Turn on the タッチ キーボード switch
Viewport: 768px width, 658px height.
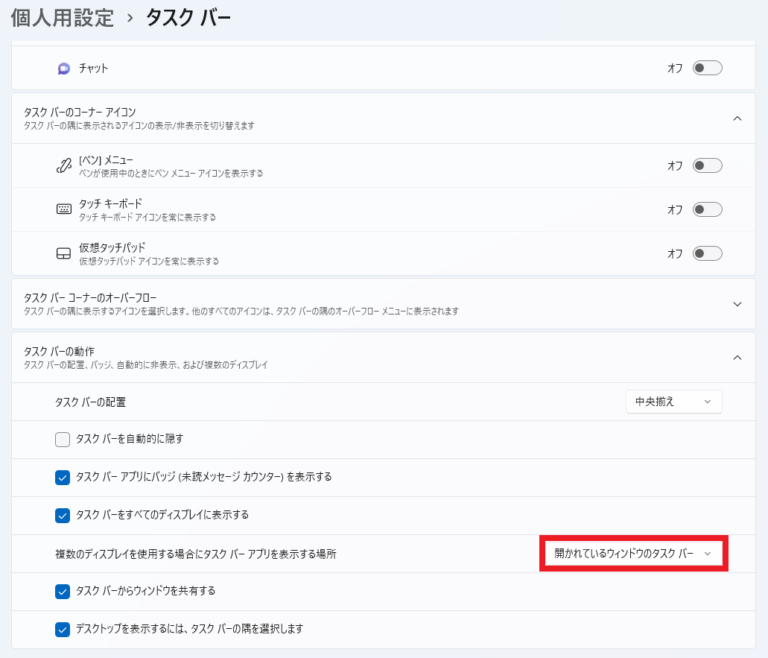point(707,210)
